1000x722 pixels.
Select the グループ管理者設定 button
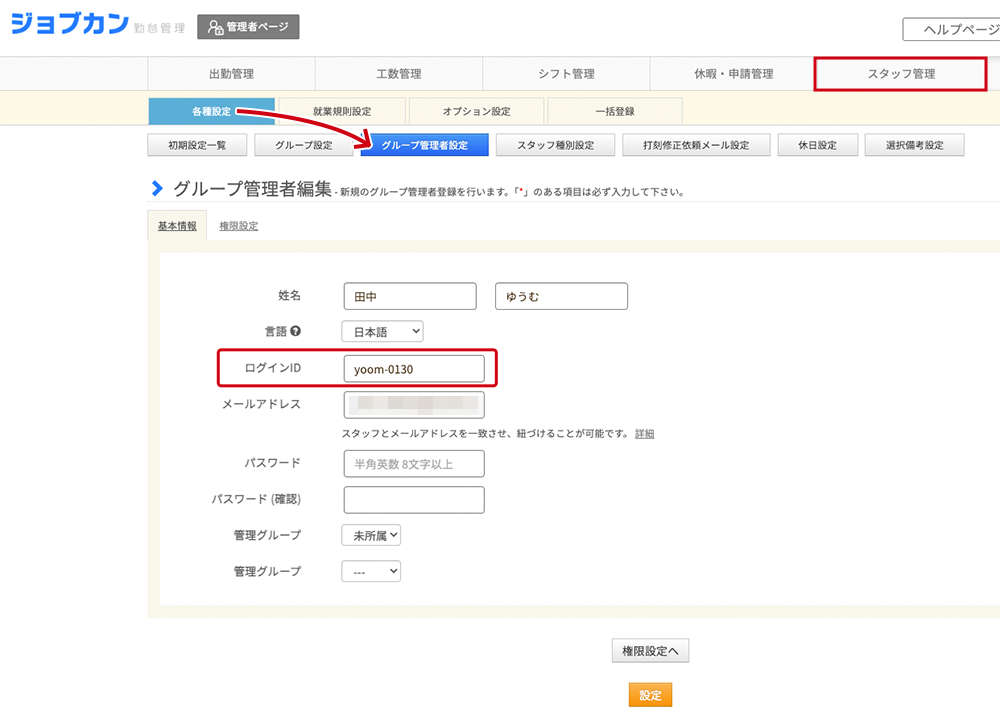point(424,145)
